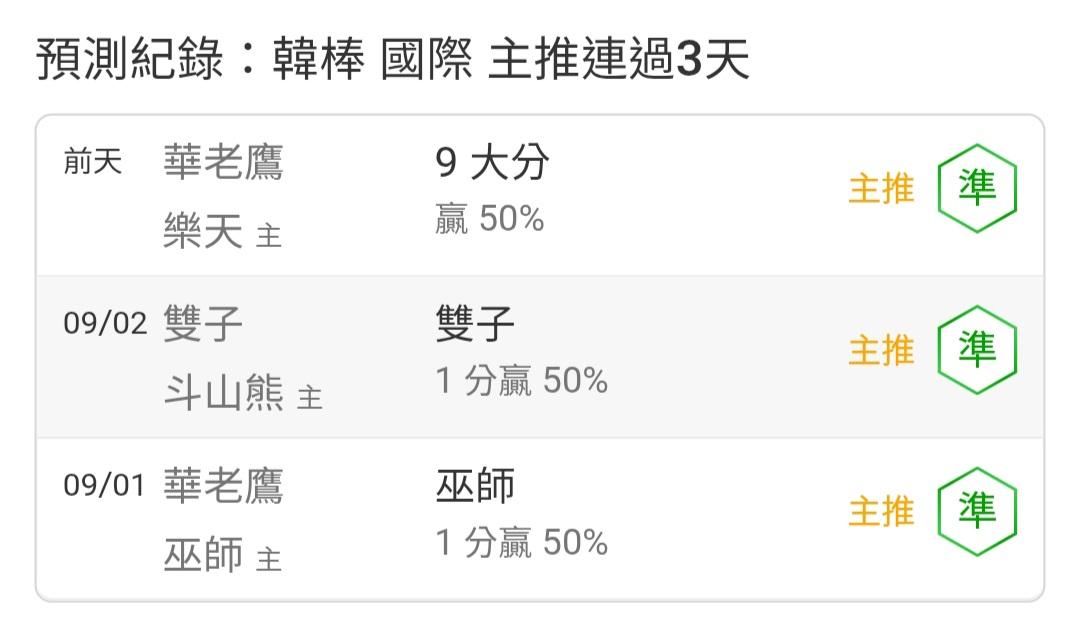This screenshot has width=1080, height=626.
Task: Click the 前天 date label
Action: [x=92, y=162]
